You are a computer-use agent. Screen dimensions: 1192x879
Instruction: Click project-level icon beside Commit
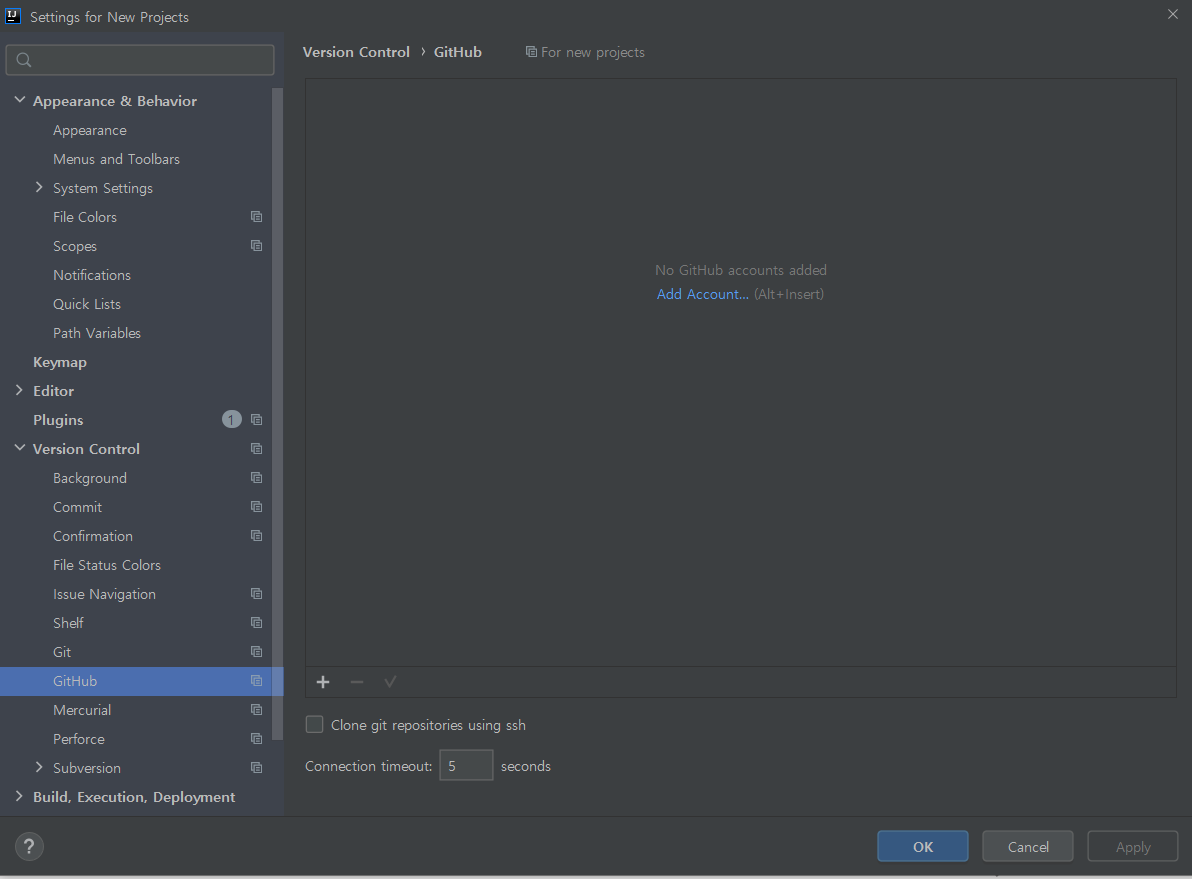pos(256,506)
